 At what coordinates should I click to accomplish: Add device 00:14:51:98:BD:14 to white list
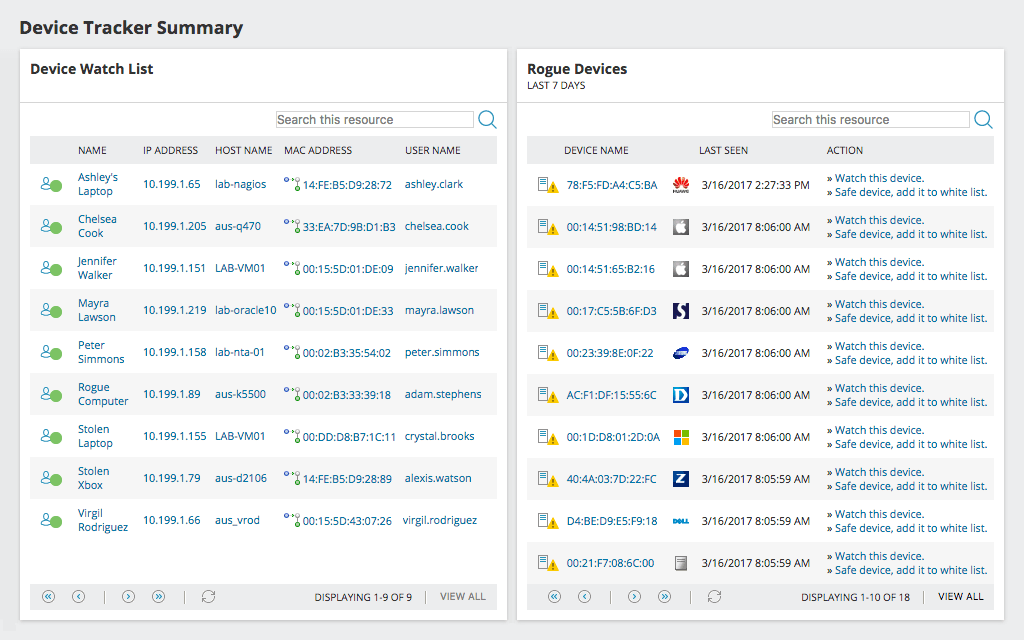(x=908, y=233)
